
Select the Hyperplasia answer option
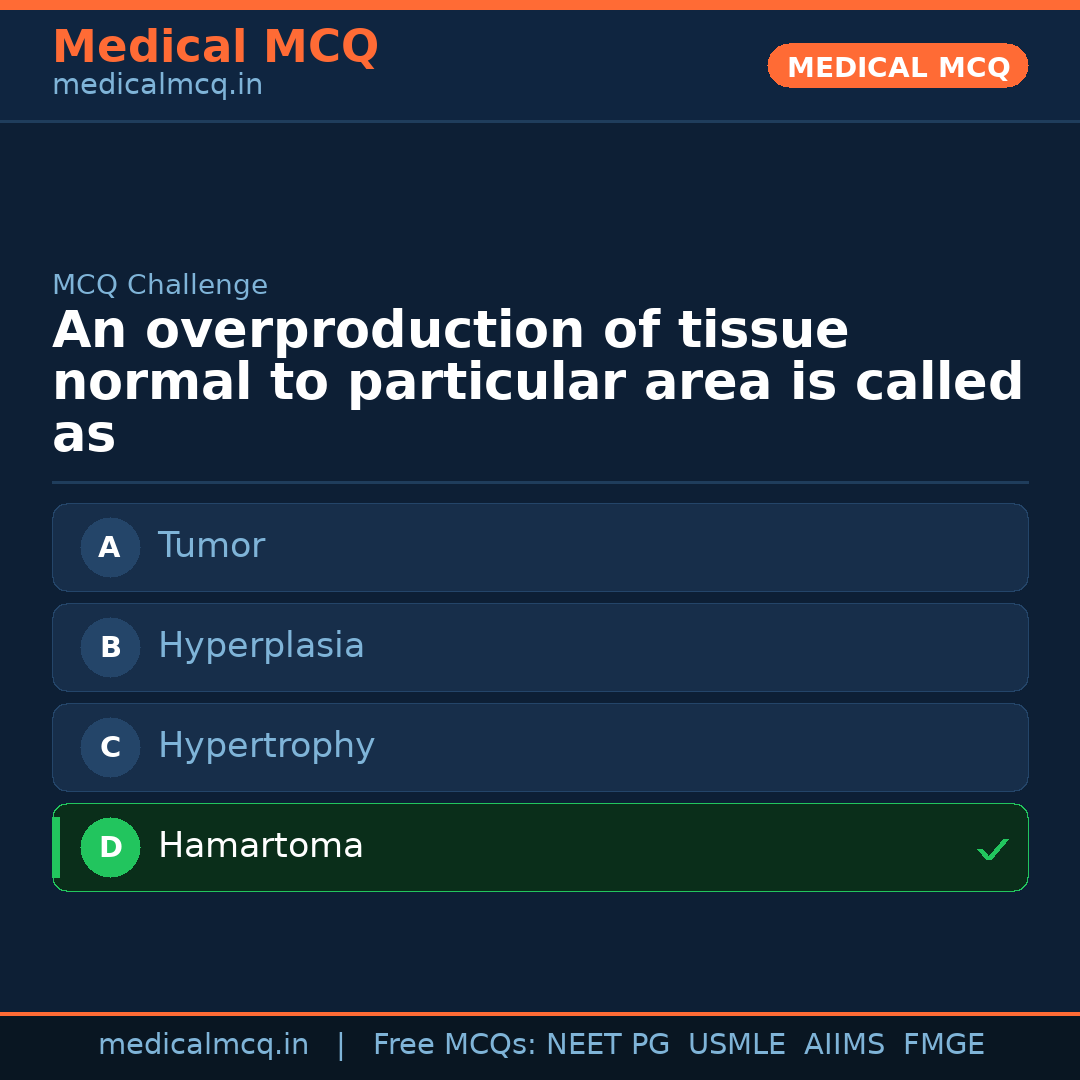coord(540,647)
